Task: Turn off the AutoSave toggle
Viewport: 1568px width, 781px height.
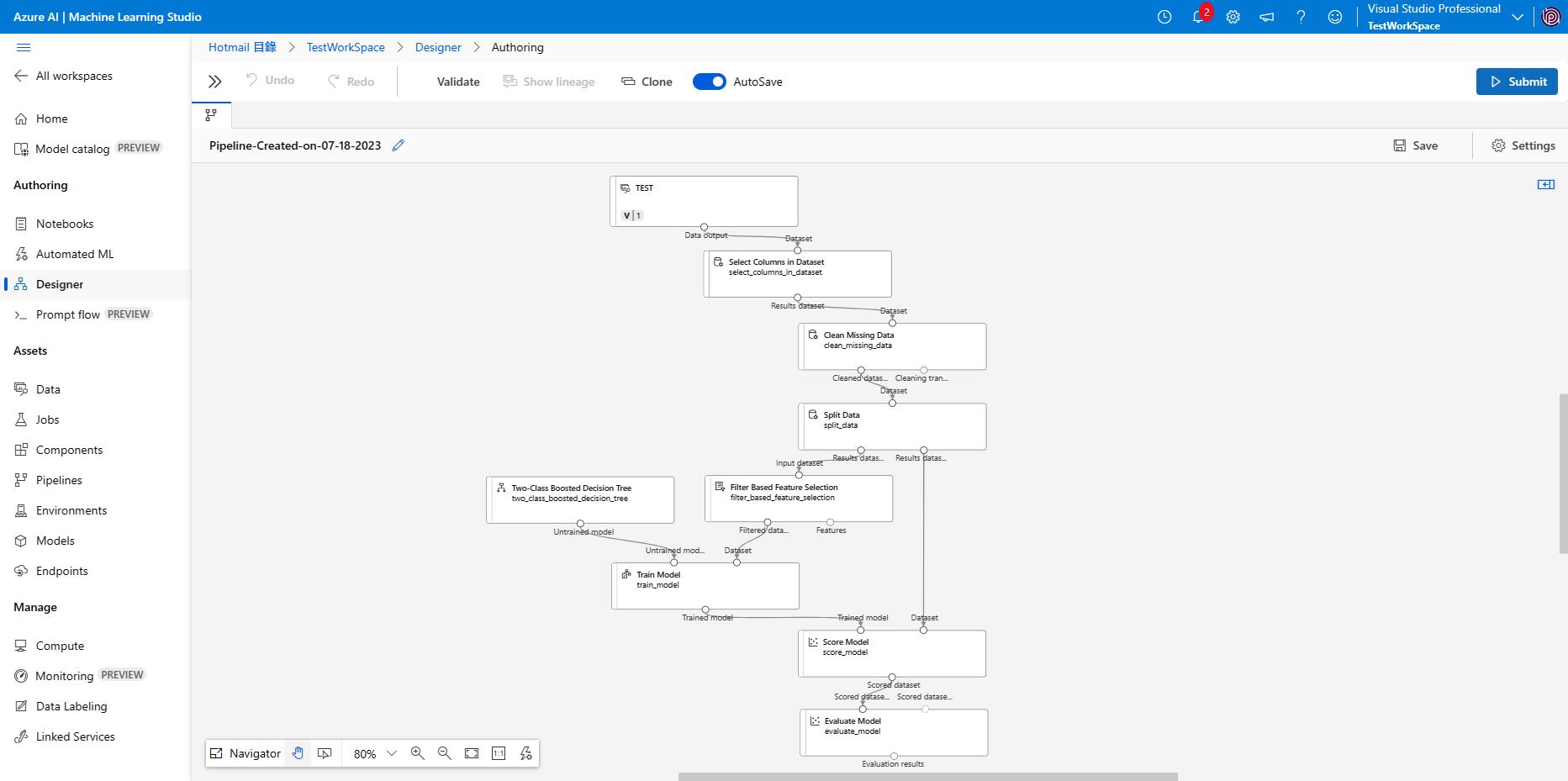Action: pyautogui.click(x=709, y=82)
